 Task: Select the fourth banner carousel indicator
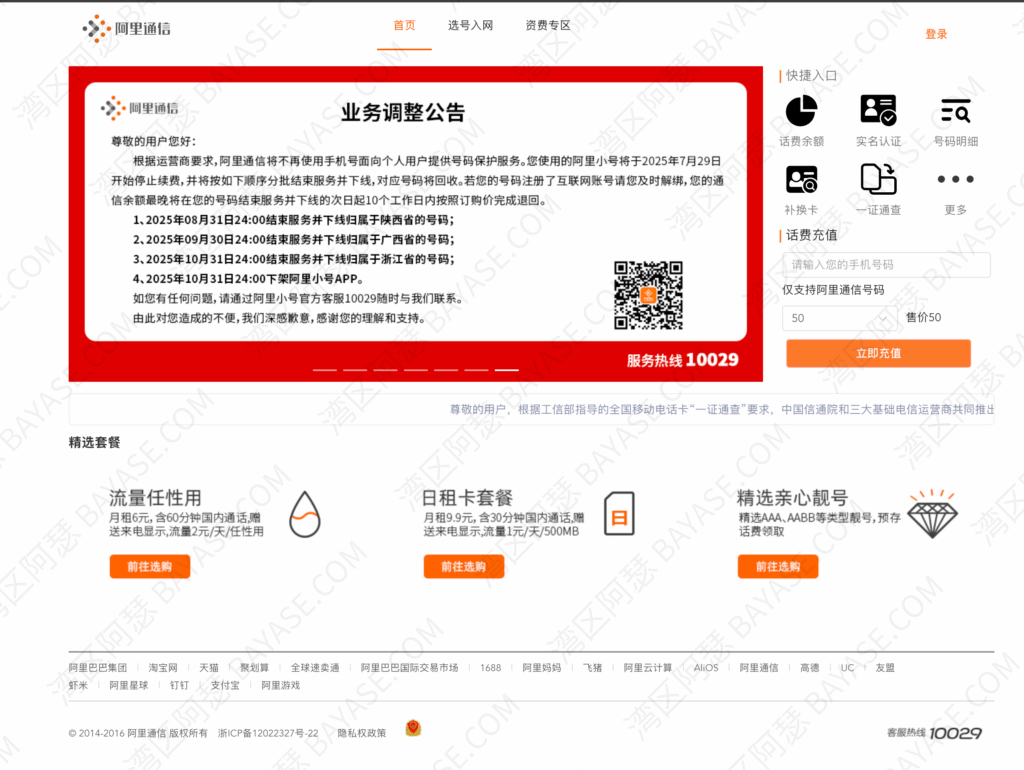(x=415, y=370)
